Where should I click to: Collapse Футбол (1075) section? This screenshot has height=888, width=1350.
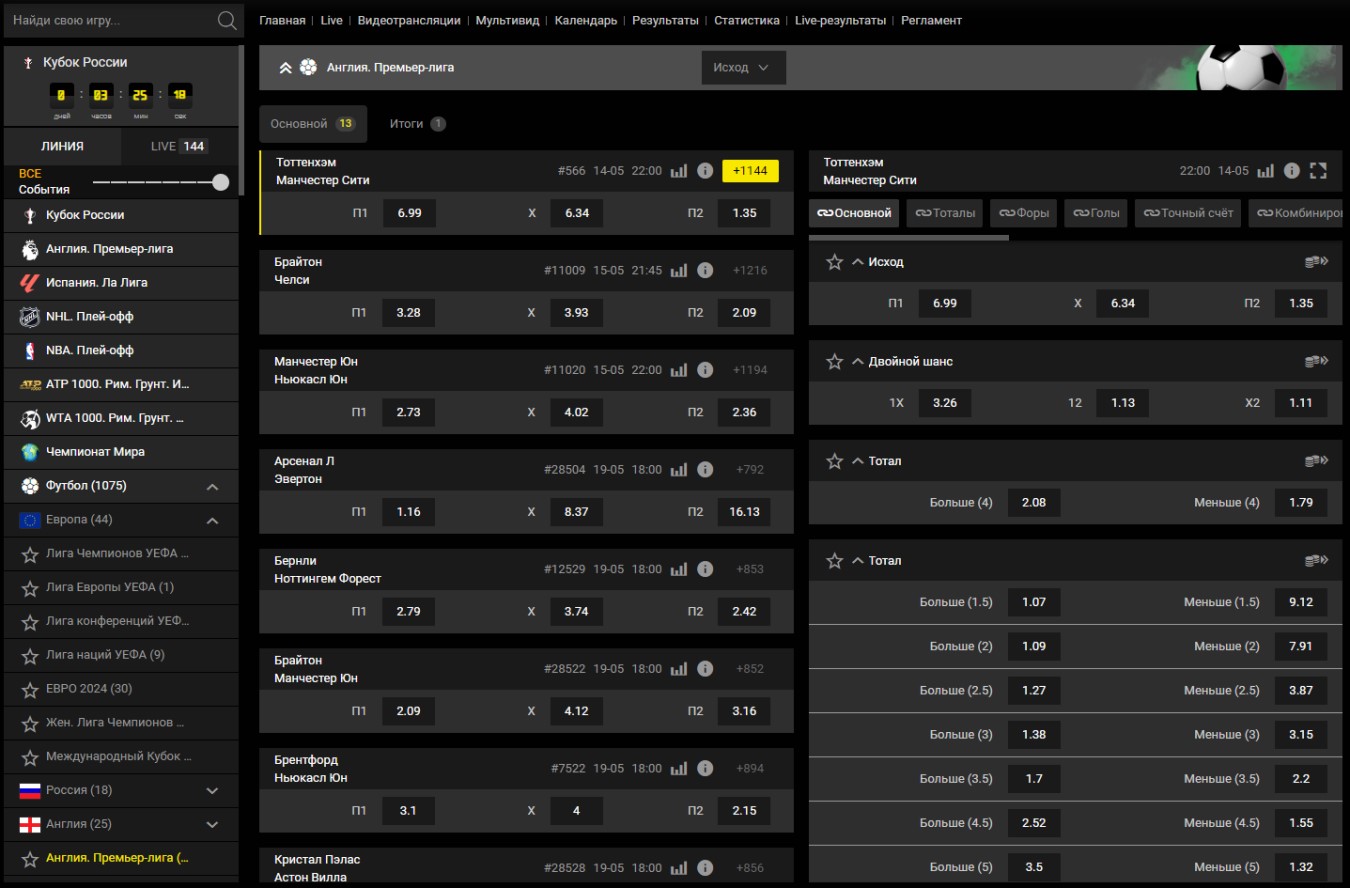213,487
